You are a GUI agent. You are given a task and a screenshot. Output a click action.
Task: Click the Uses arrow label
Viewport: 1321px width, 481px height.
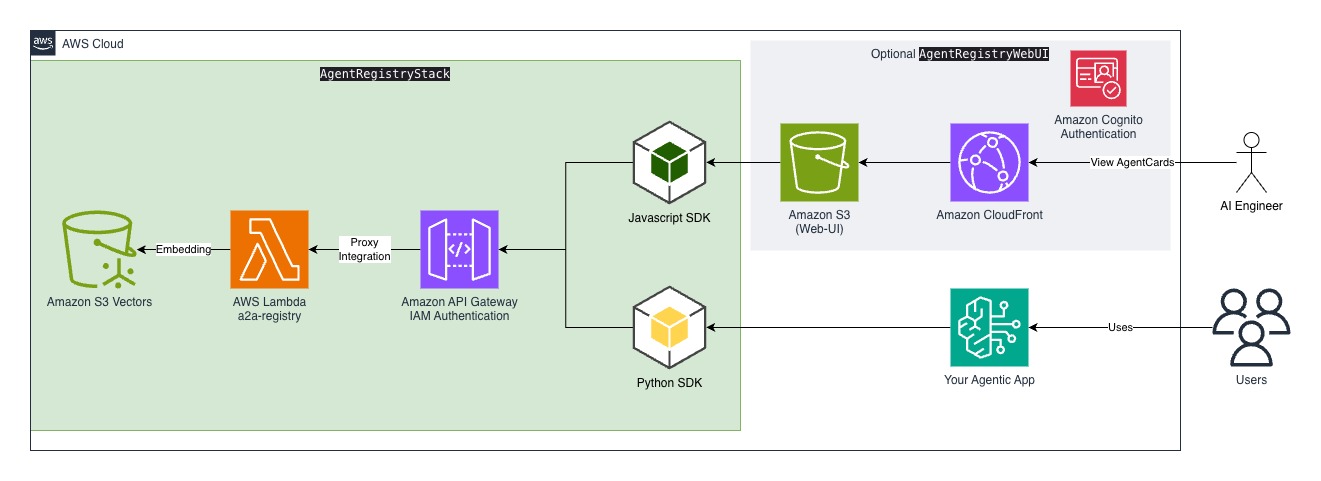click(1120, 328)
